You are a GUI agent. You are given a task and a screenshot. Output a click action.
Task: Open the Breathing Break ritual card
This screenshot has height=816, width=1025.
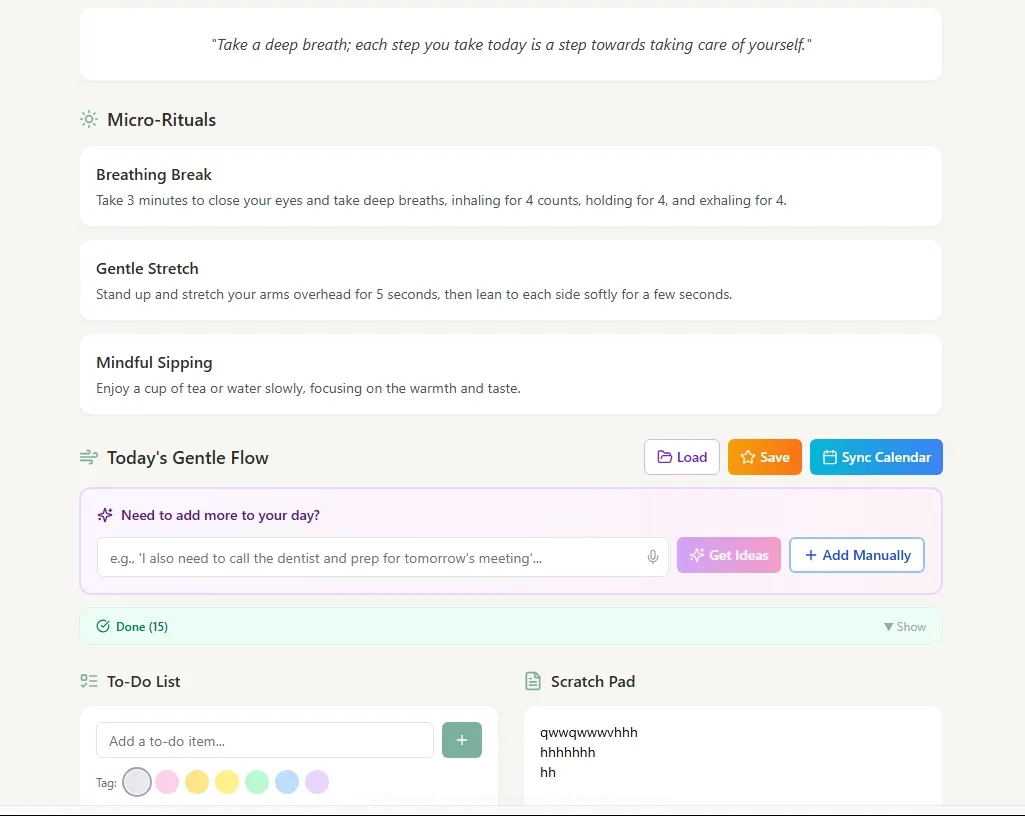[511, 186]
